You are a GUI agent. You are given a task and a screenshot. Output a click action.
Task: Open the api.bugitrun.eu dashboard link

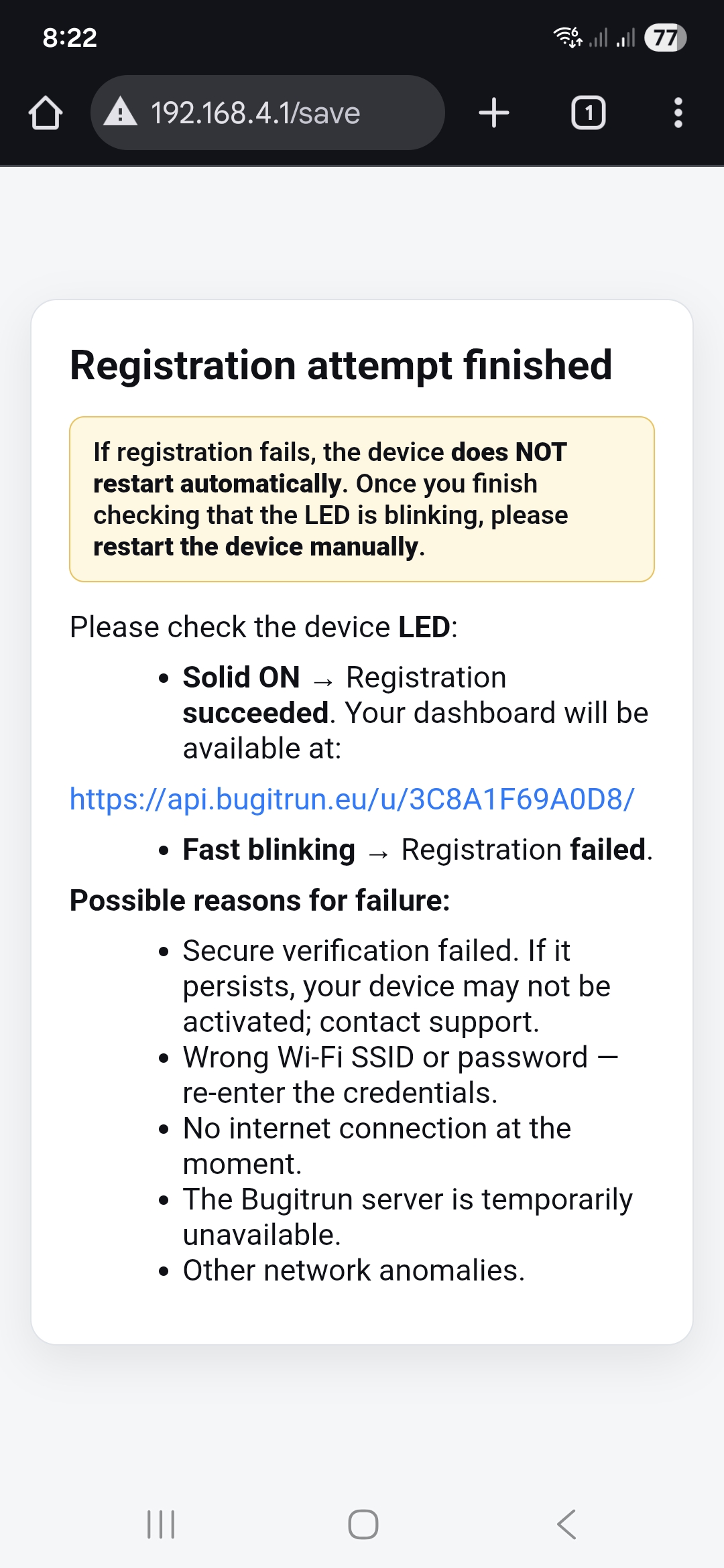coord(352,799)
